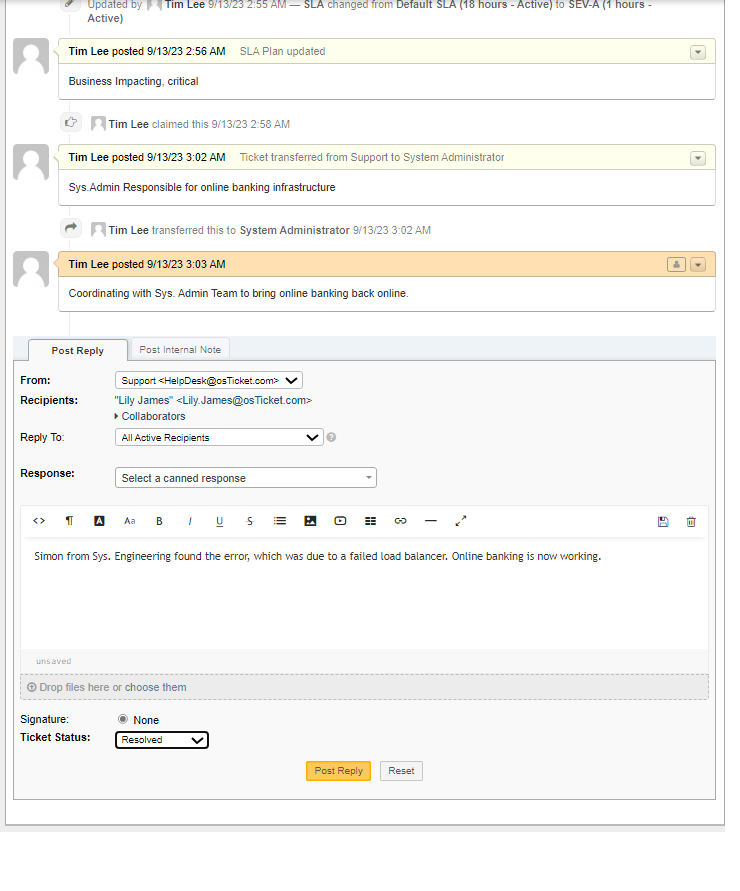This screenshot has height=891, width=740.
Task: Insert a video in the response editor
Action: (339, 520)
